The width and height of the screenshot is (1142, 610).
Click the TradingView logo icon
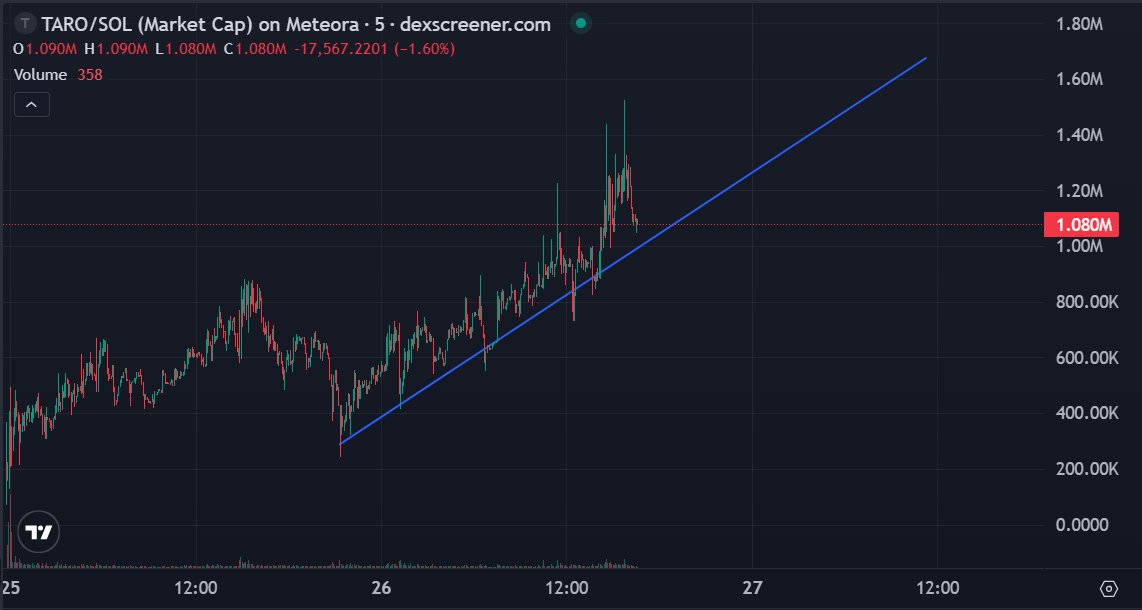click(38, 532)
